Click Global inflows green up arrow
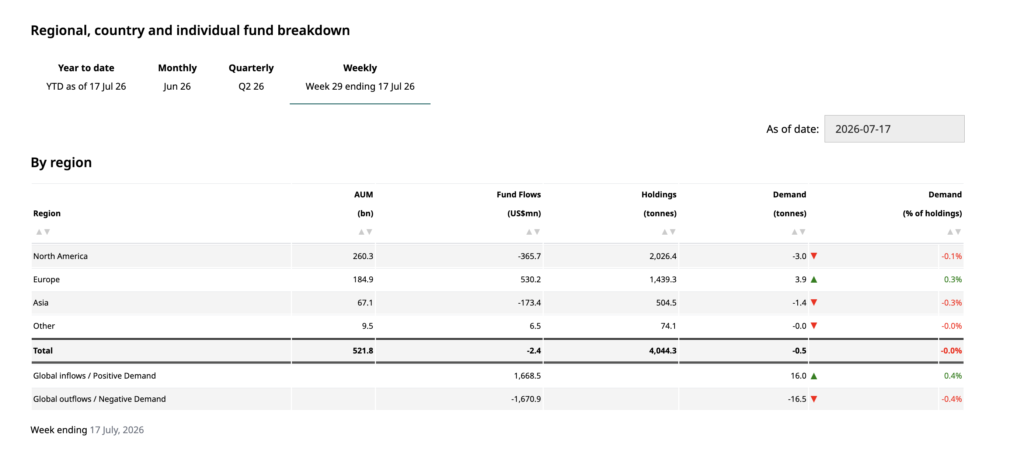Screen dimensions: 1024x476 [814, 375]
